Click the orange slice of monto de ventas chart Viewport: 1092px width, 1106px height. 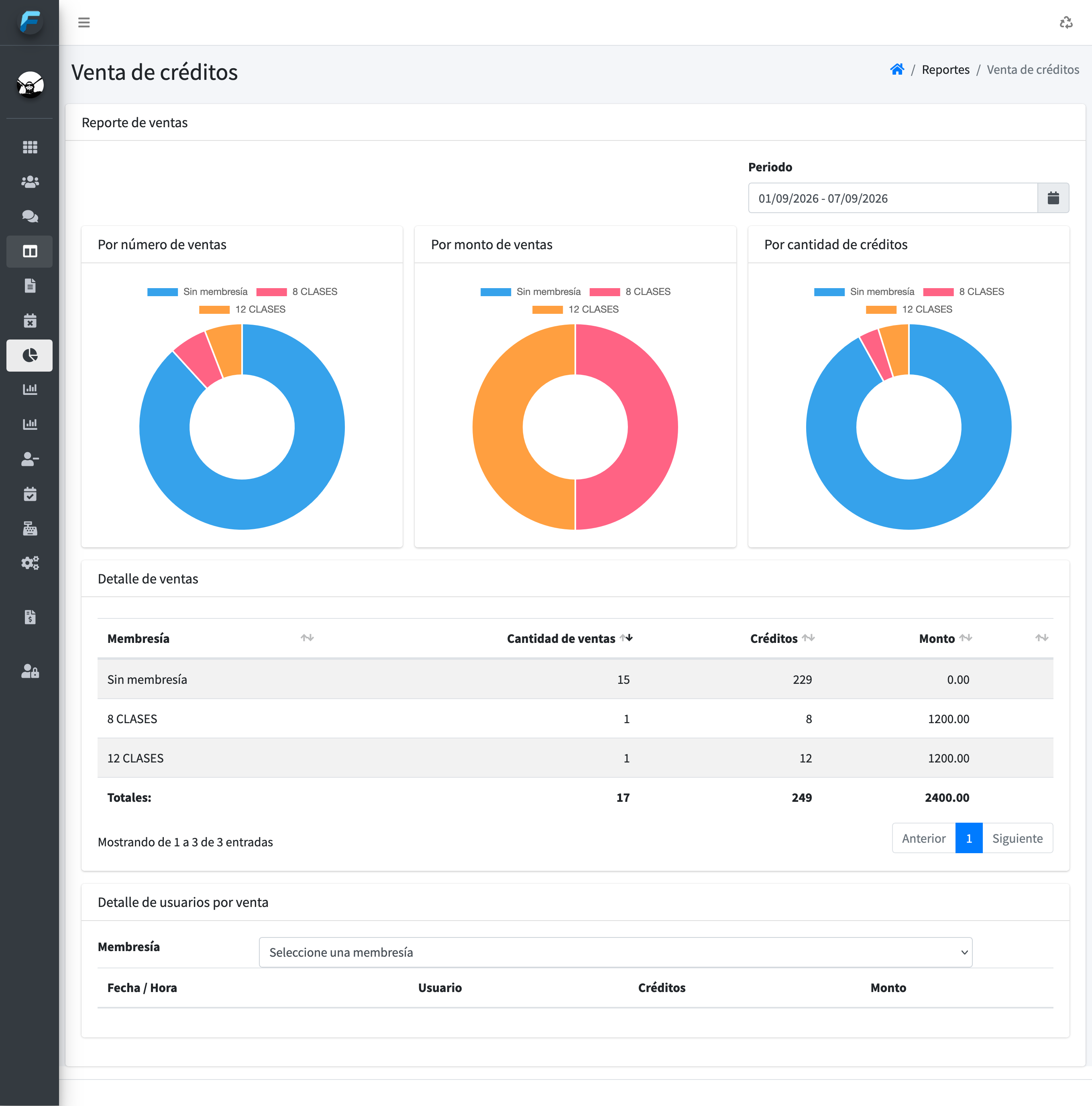click(498, 427)
